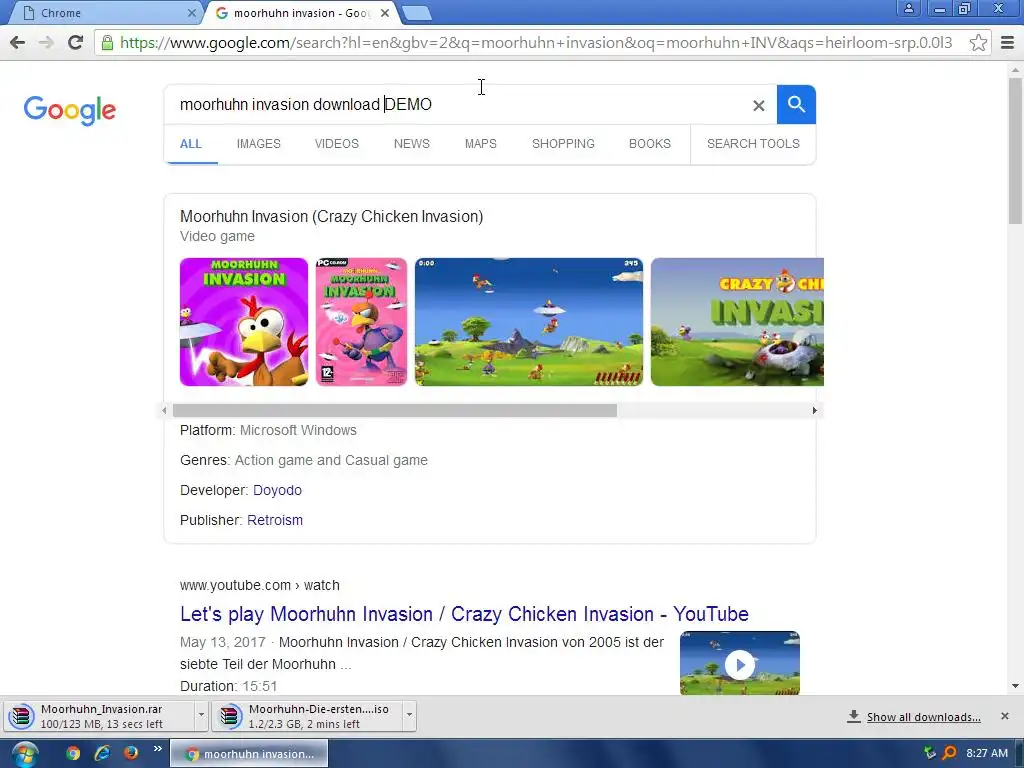Click the page vertical scrollbar thumb
Image resolution: width=1024 pixels, height=768 pixels.
(x=1015, y=150)
